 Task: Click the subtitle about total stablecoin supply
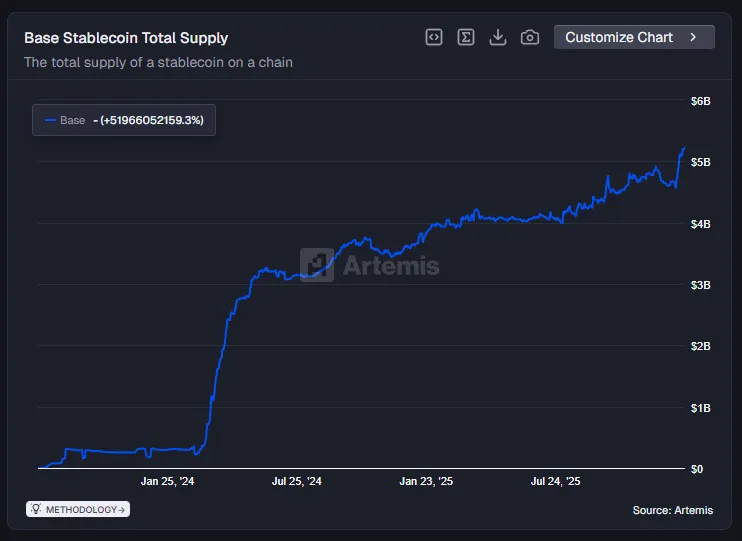point(159,62)
